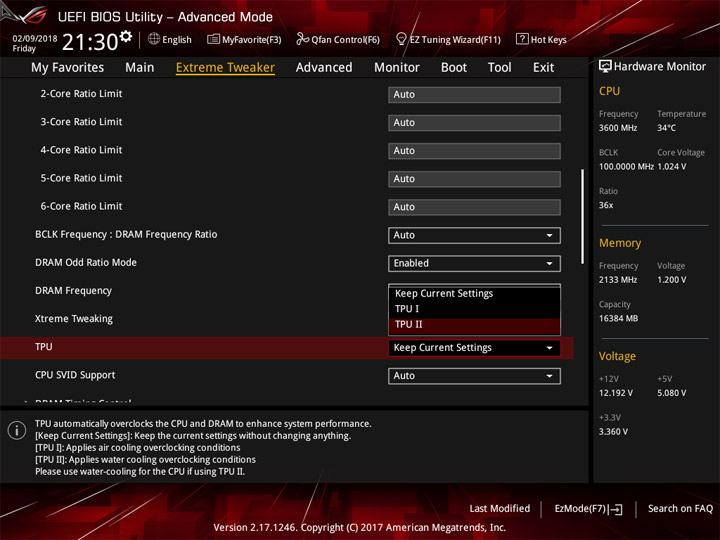Click the +12V reading 12.192 V

[616, 393]
